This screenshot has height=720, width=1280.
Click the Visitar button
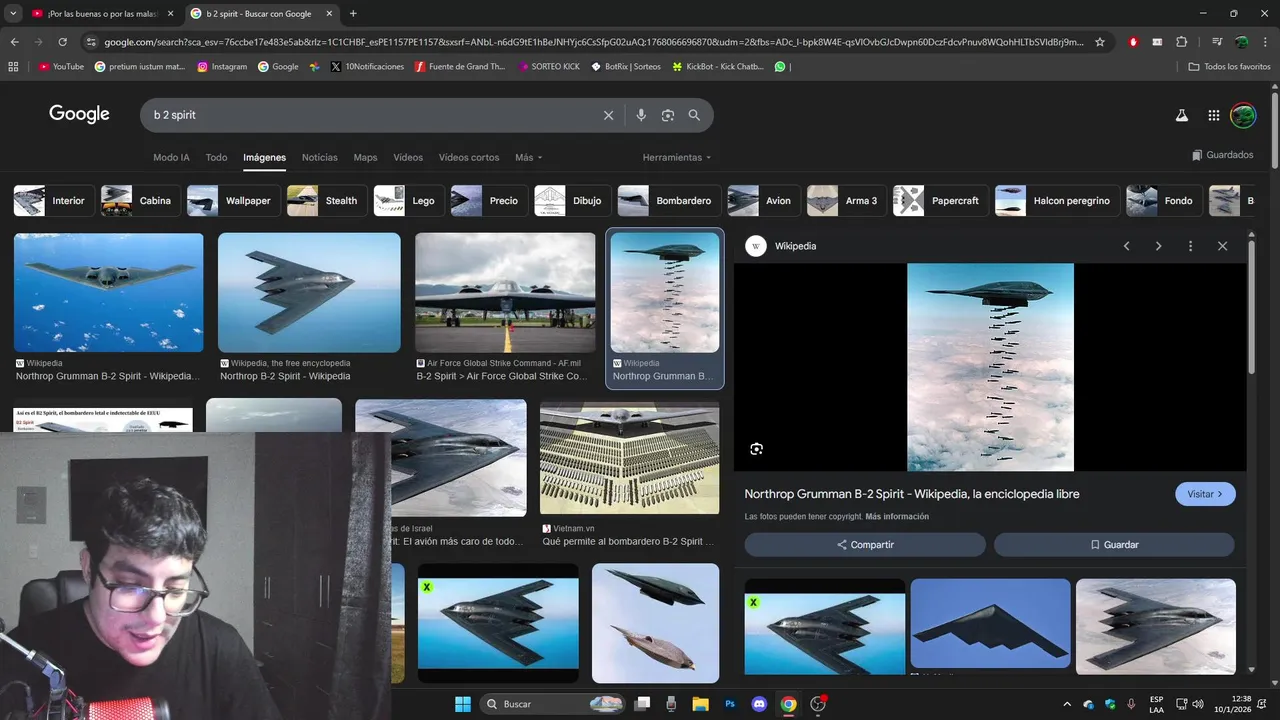1205,494
